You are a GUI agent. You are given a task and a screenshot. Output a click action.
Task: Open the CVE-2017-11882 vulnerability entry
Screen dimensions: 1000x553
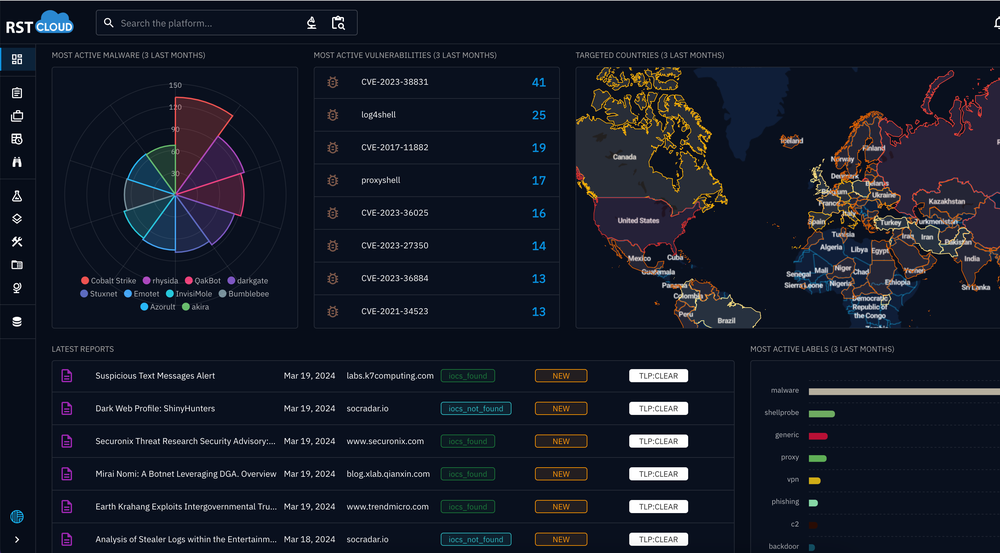pyautogui.click(x=436, y=147)
